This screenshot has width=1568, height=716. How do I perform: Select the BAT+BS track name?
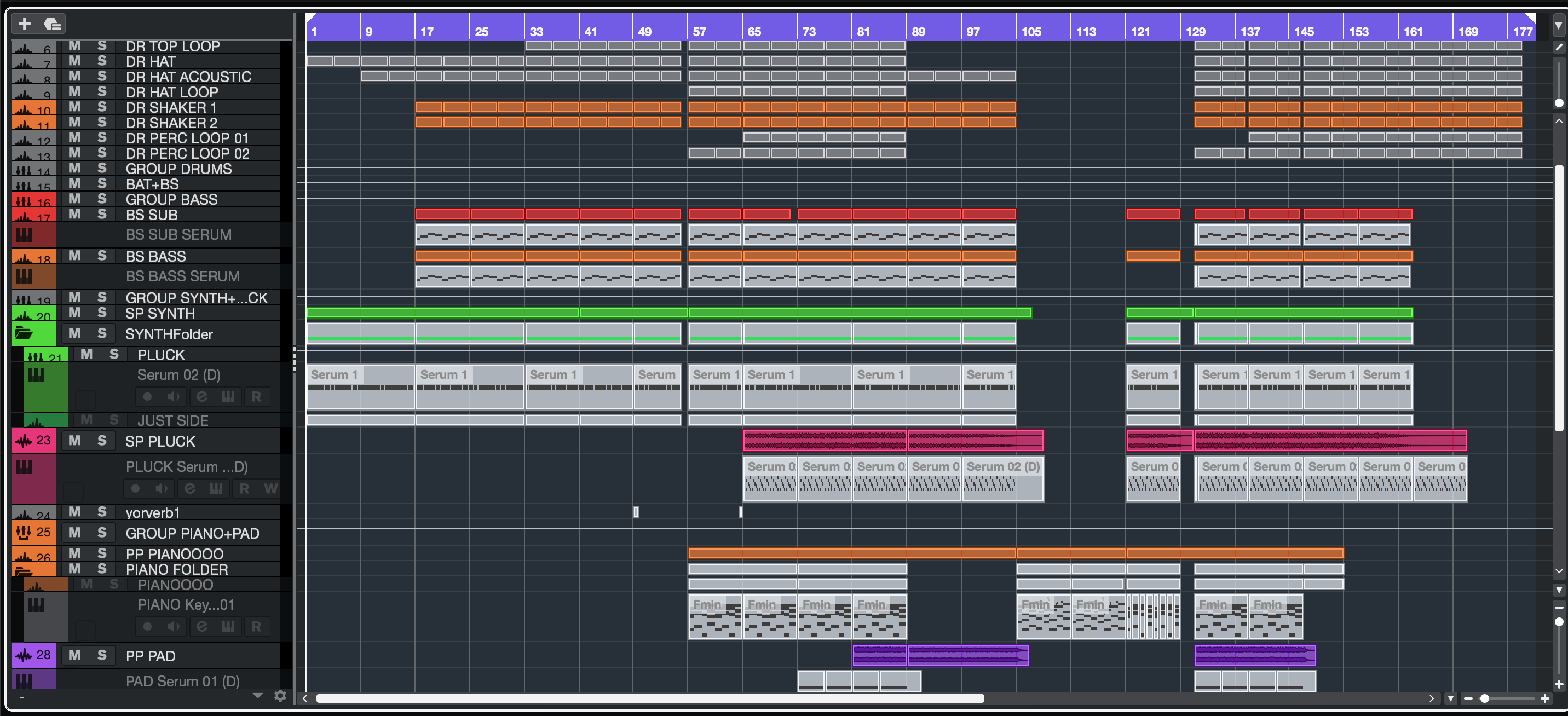coord(152,184)
